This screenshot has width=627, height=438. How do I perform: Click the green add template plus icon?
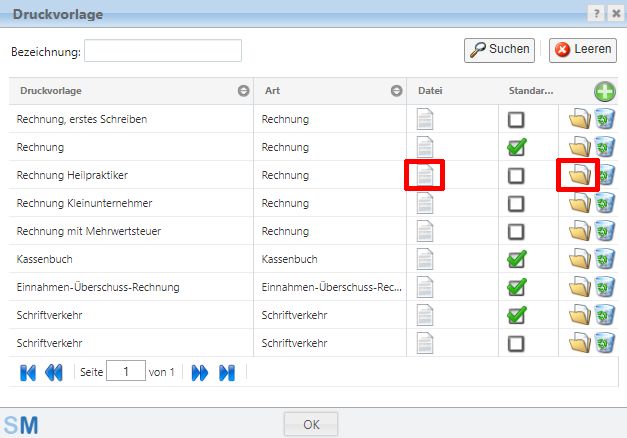[605, 91]
